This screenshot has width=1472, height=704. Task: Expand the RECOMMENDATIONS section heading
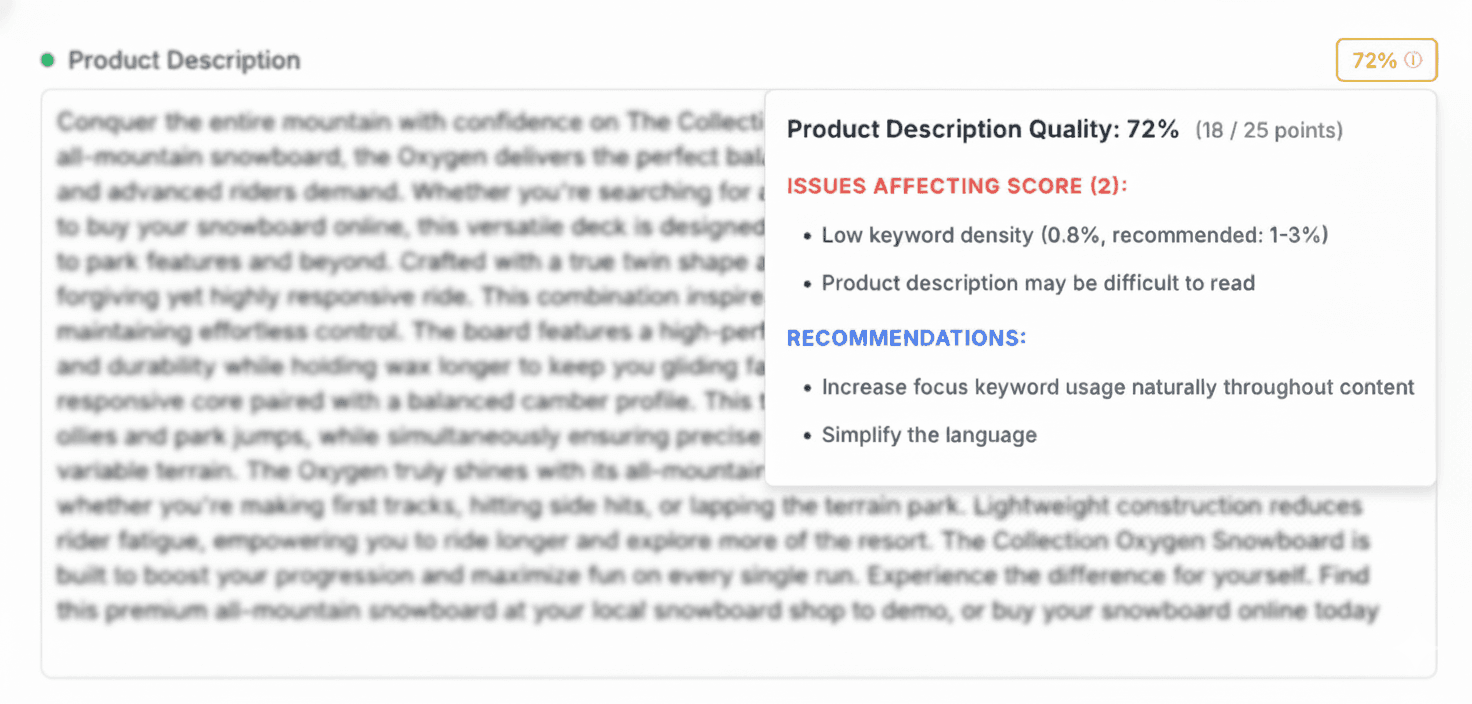pyautogui.click(x=905, y=338)
